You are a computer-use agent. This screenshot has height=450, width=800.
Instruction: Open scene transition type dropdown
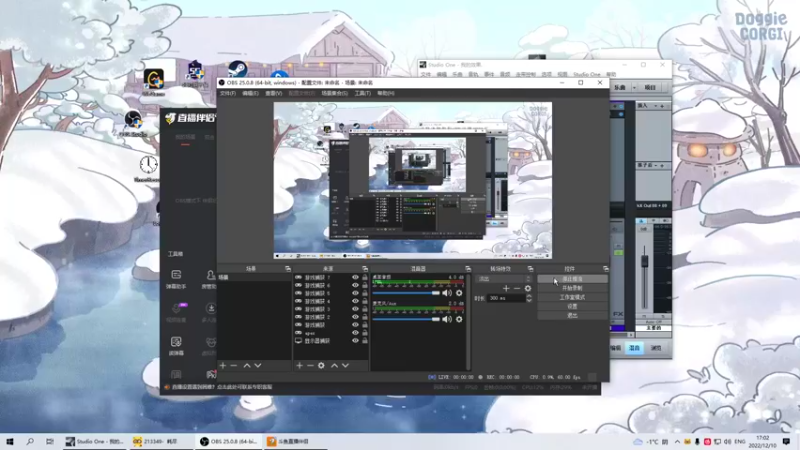pyautogui.click(x=504, y=279)
